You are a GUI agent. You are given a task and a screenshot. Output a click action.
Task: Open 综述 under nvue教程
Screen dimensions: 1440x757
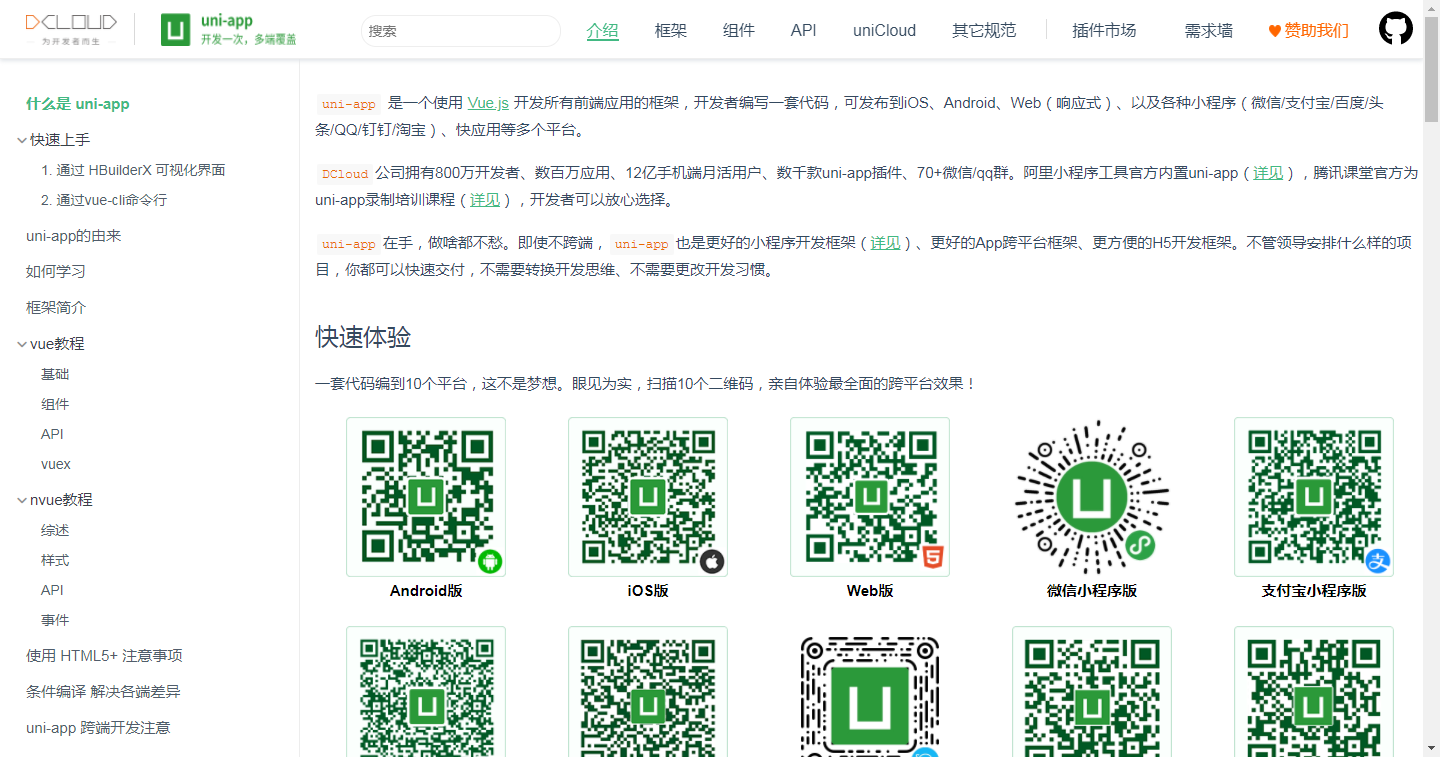[55, 531]
